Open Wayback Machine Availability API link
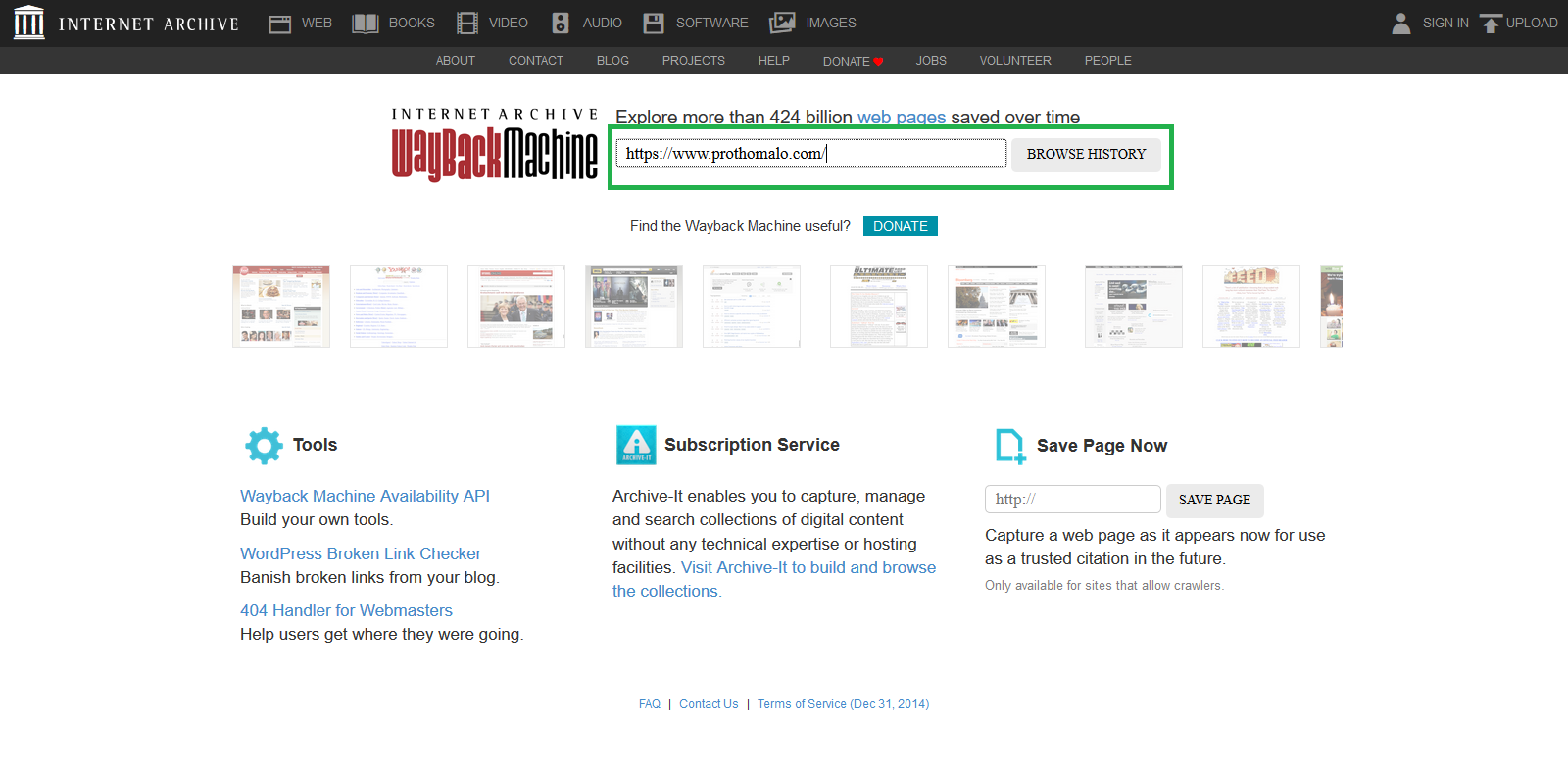Image resolution: width=1568 pixels, height=766 pixels. pyautogui.click(x=365, y=496)
